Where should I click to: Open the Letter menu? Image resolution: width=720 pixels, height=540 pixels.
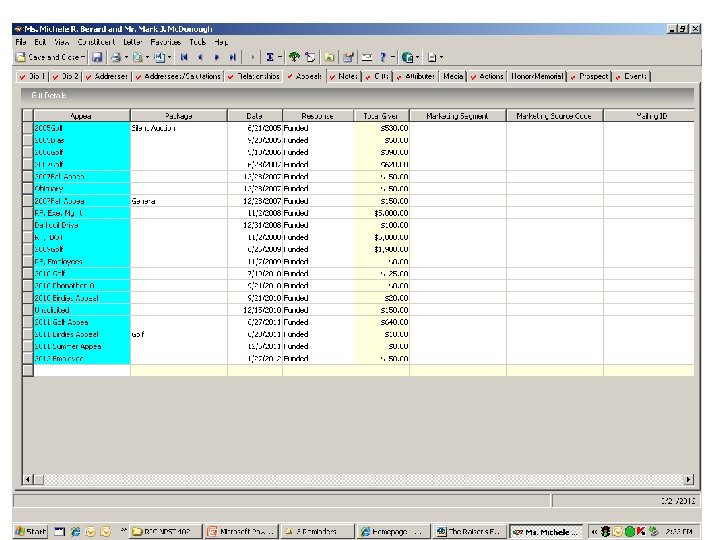pyautogui.click(x=132, y=42)
